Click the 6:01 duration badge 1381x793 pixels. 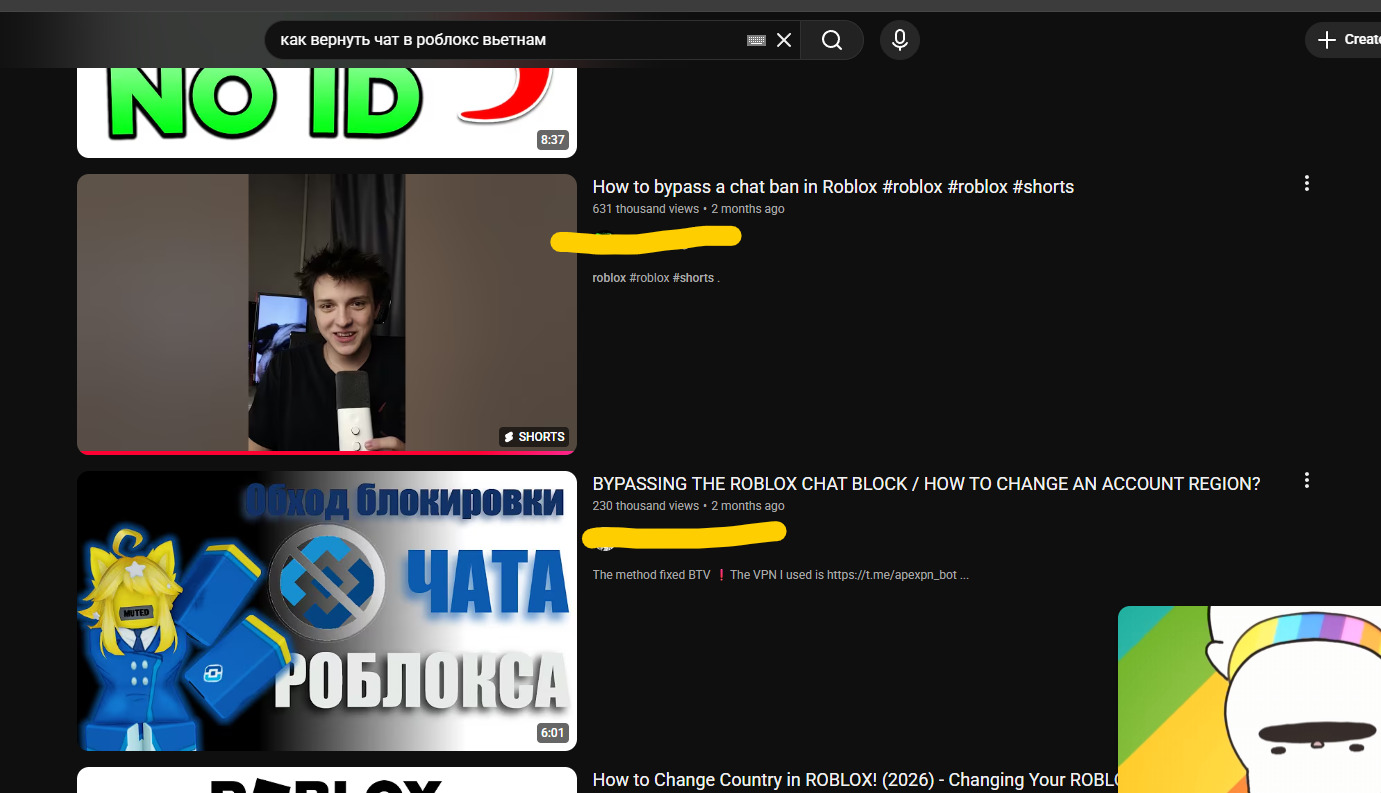coord(553,733)
